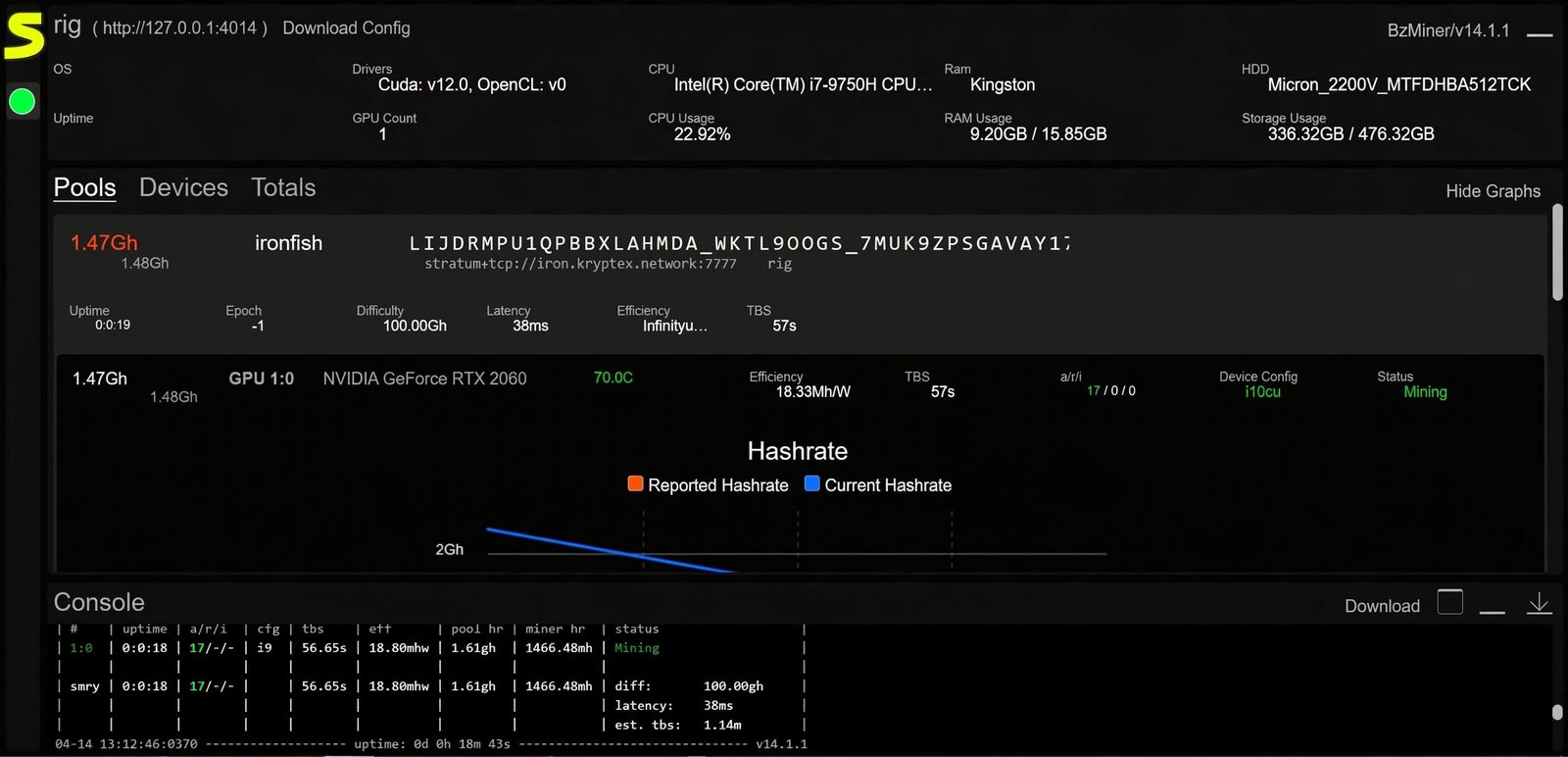1568x757 pixels.
Task: Click Hide Graphs button
Action: tap(1493, 191)
